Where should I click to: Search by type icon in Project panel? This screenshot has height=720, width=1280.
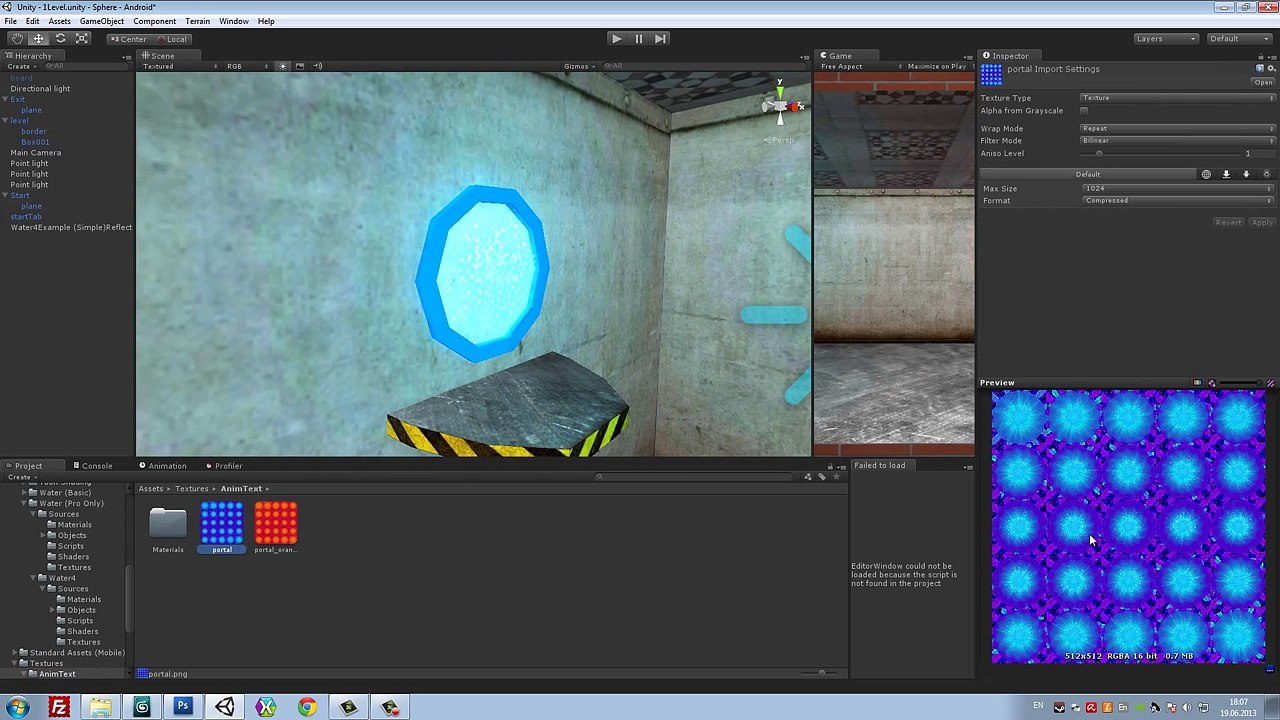click(808, 477)
